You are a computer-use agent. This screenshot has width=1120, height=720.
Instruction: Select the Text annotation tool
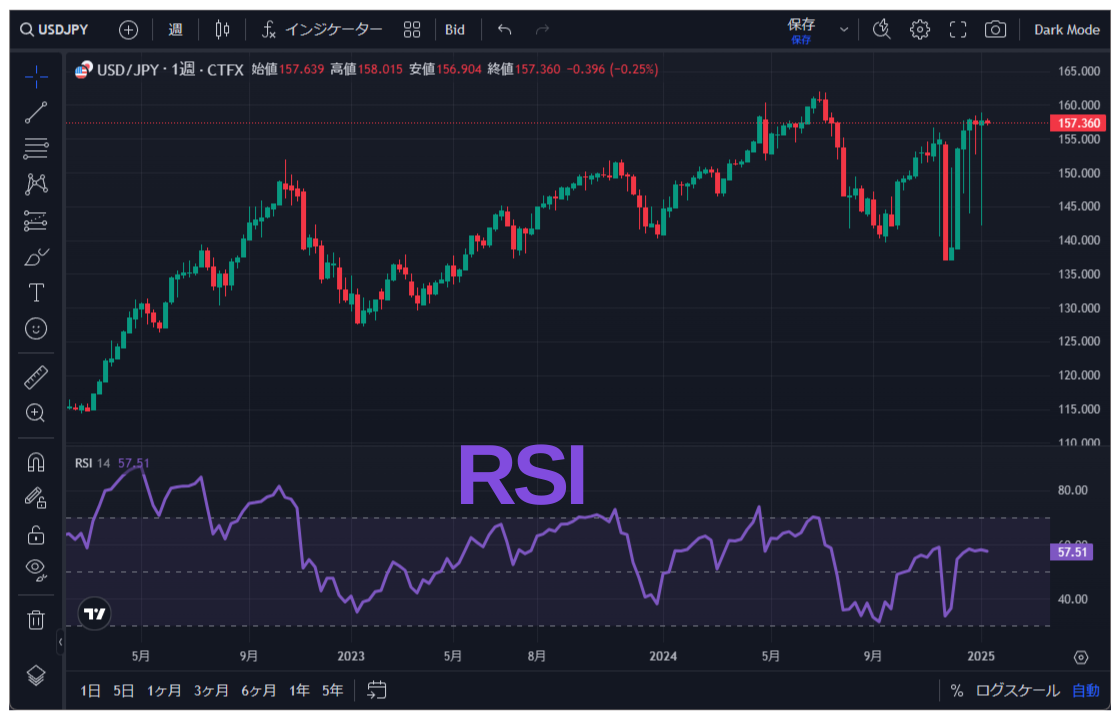tap(36, 293)
